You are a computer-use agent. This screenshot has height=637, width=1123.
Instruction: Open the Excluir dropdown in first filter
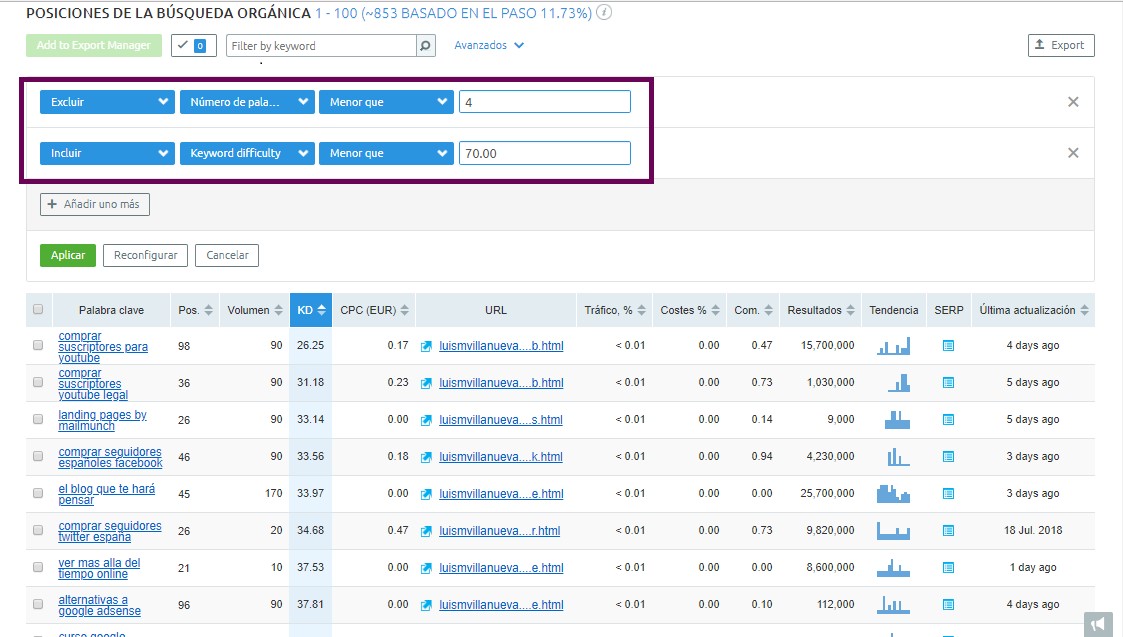tap(107, 102)
